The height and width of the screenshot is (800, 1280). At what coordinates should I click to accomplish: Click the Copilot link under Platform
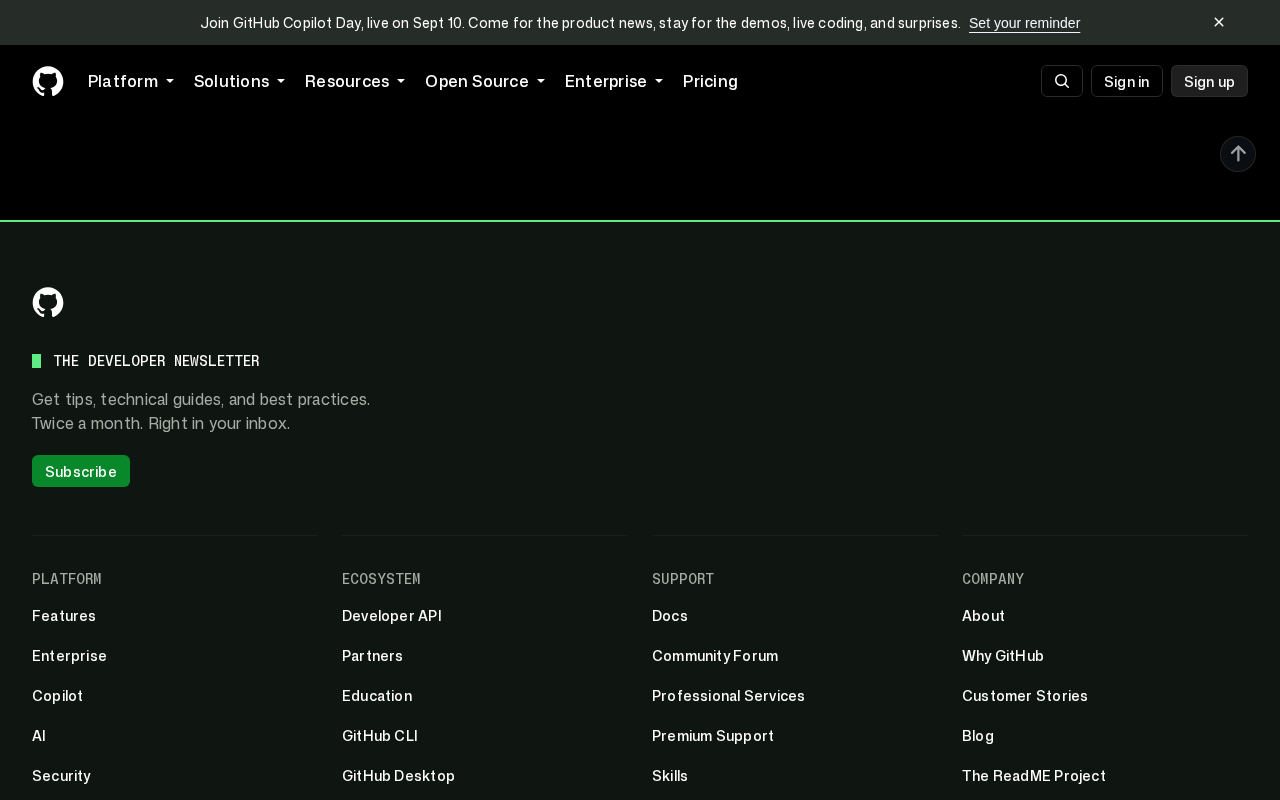click(57, 696)
